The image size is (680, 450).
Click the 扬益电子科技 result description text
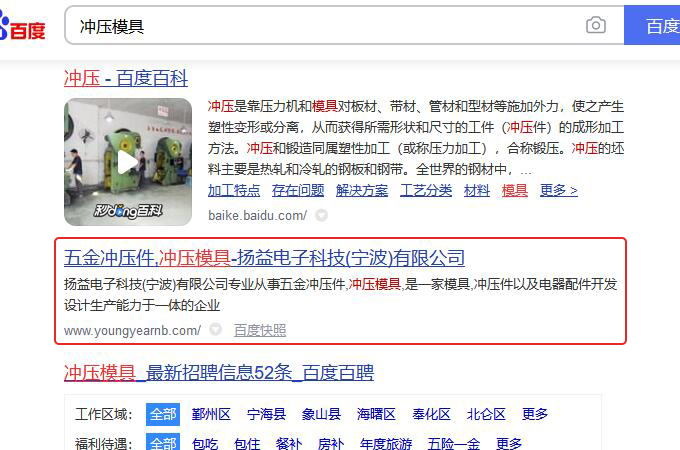click(340, 295)
